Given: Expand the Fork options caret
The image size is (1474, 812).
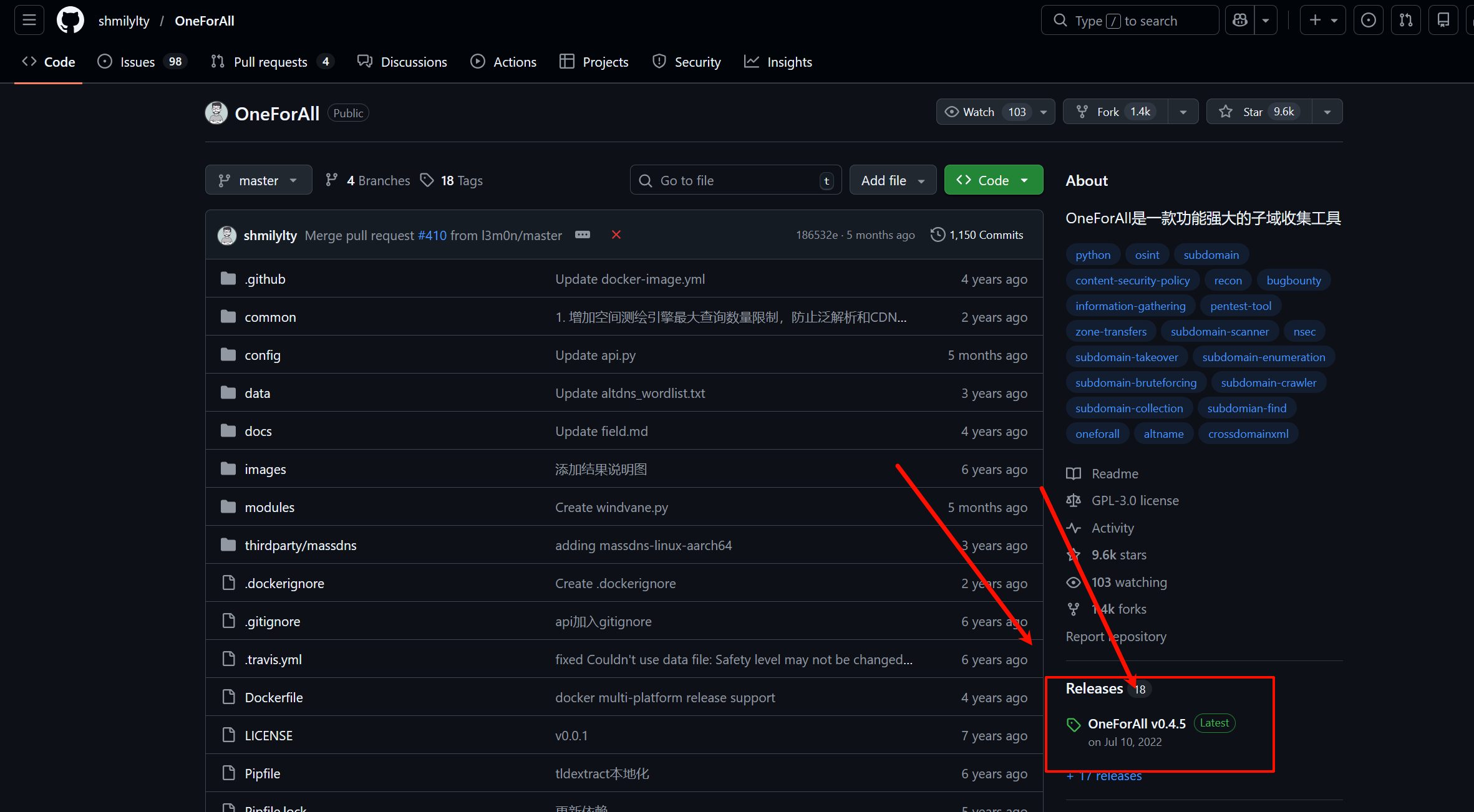Looking at the screenshot, I should (x=1183, y=112).
